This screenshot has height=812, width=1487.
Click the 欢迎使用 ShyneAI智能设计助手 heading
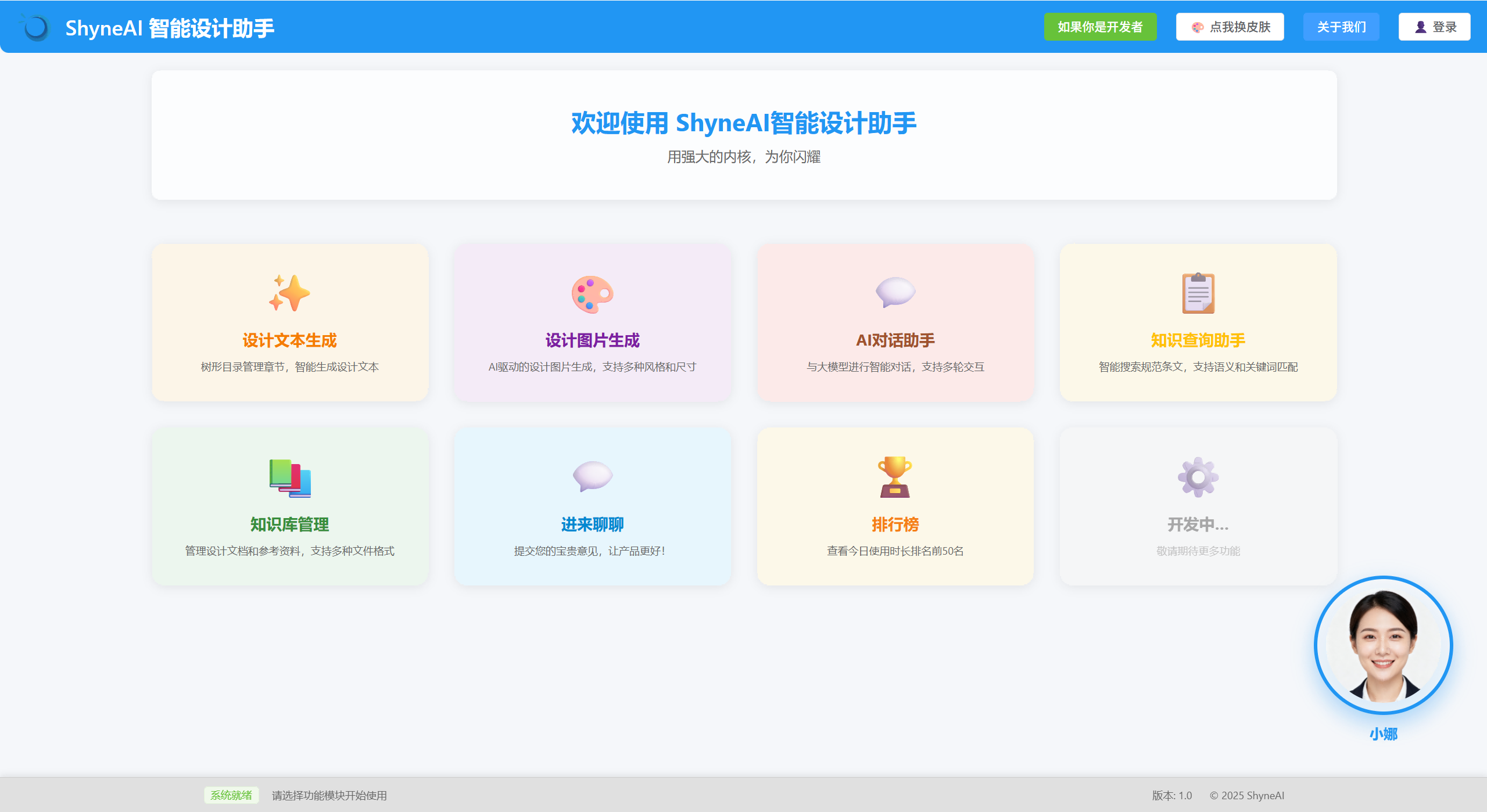coord(743,123)
